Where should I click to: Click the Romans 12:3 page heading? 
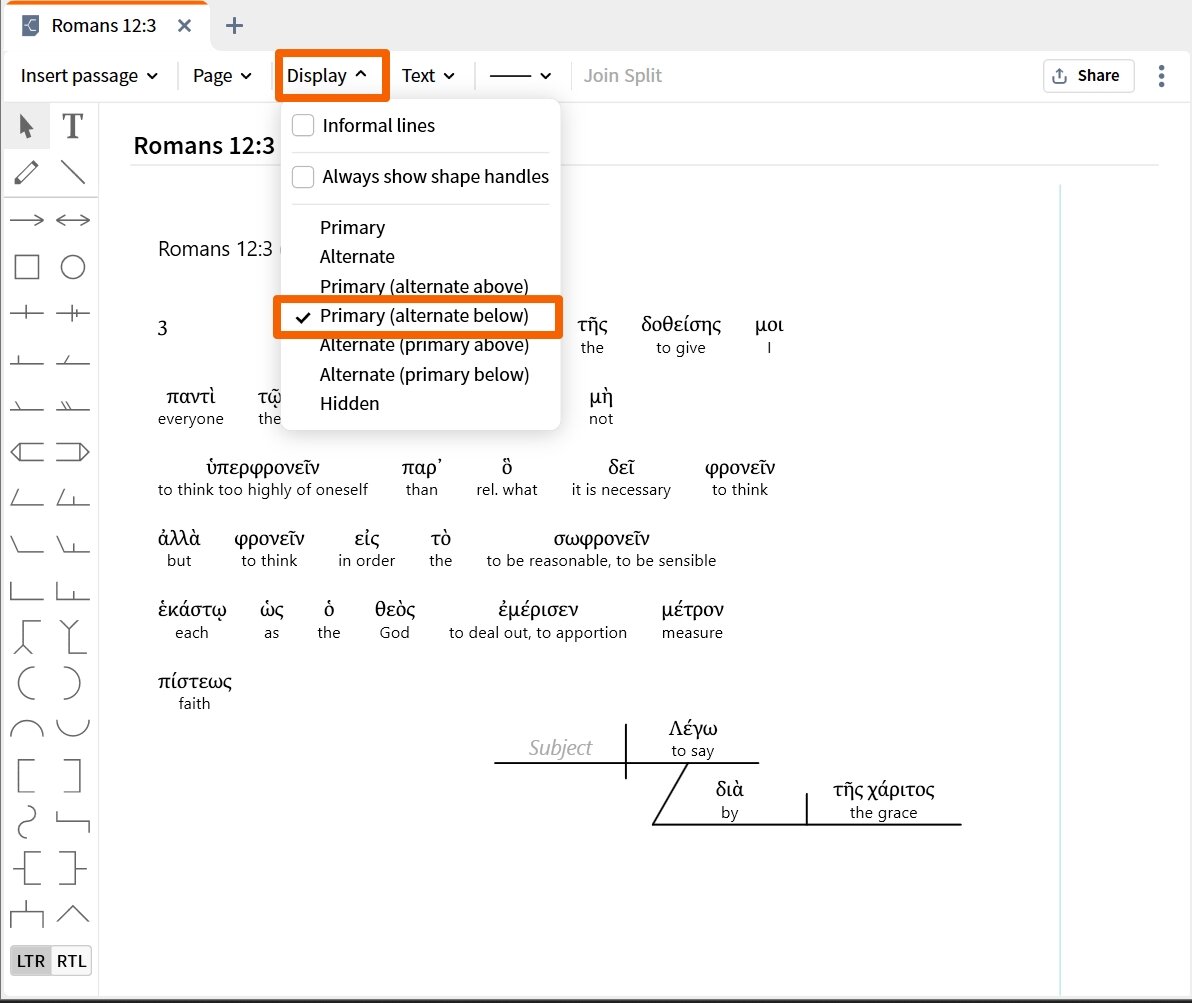(204, 145)
